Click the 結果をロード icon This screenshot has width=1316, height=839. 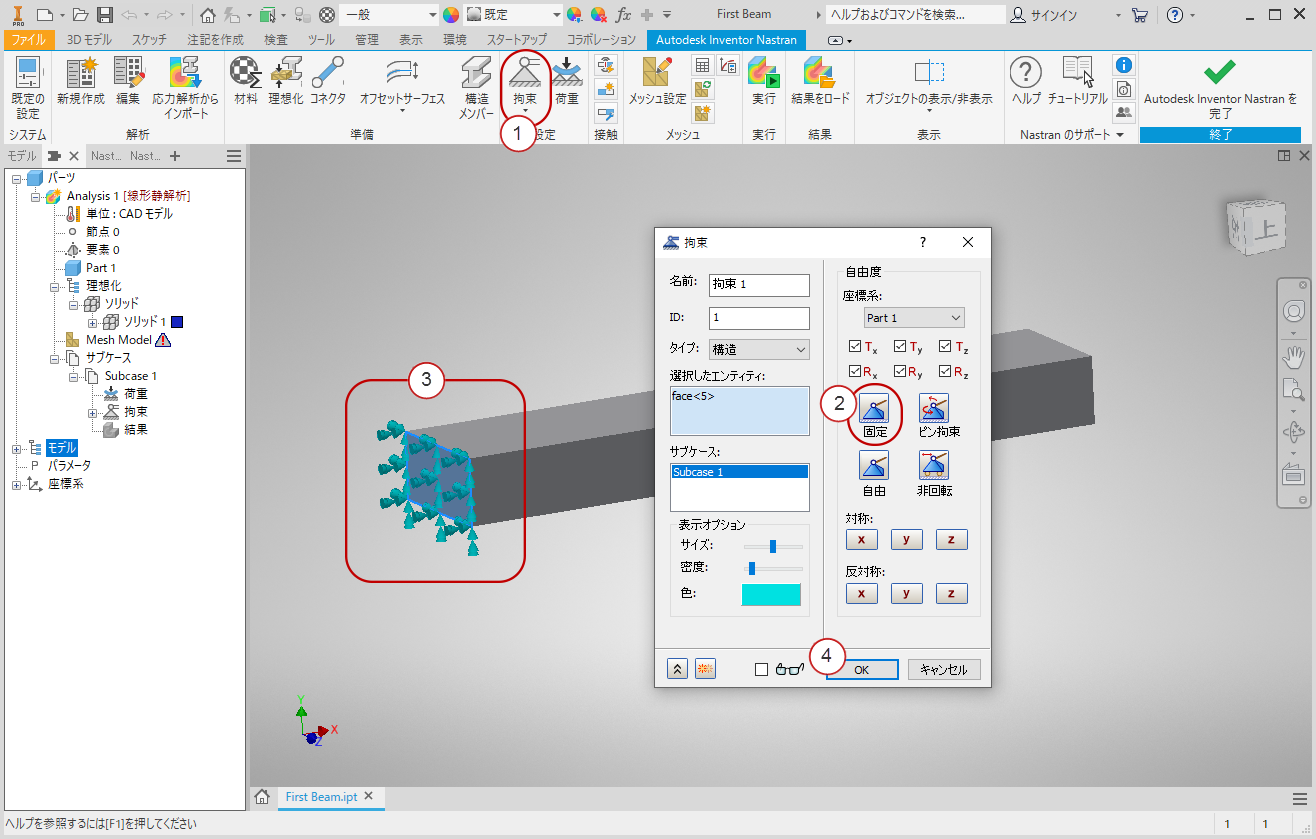pyautogui.click(x=820, y=81)
